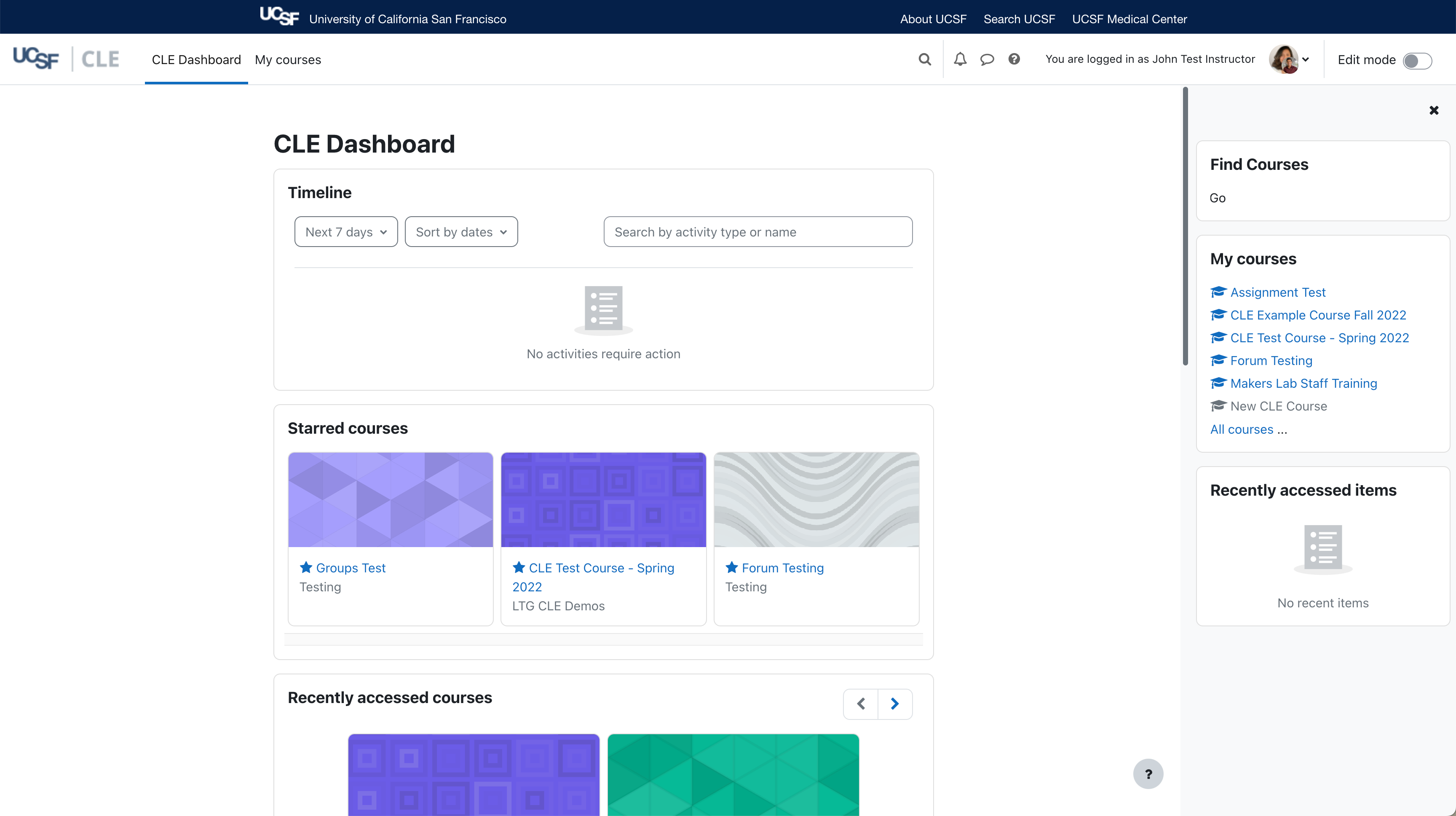Click University of California San Francisco text

407,19
